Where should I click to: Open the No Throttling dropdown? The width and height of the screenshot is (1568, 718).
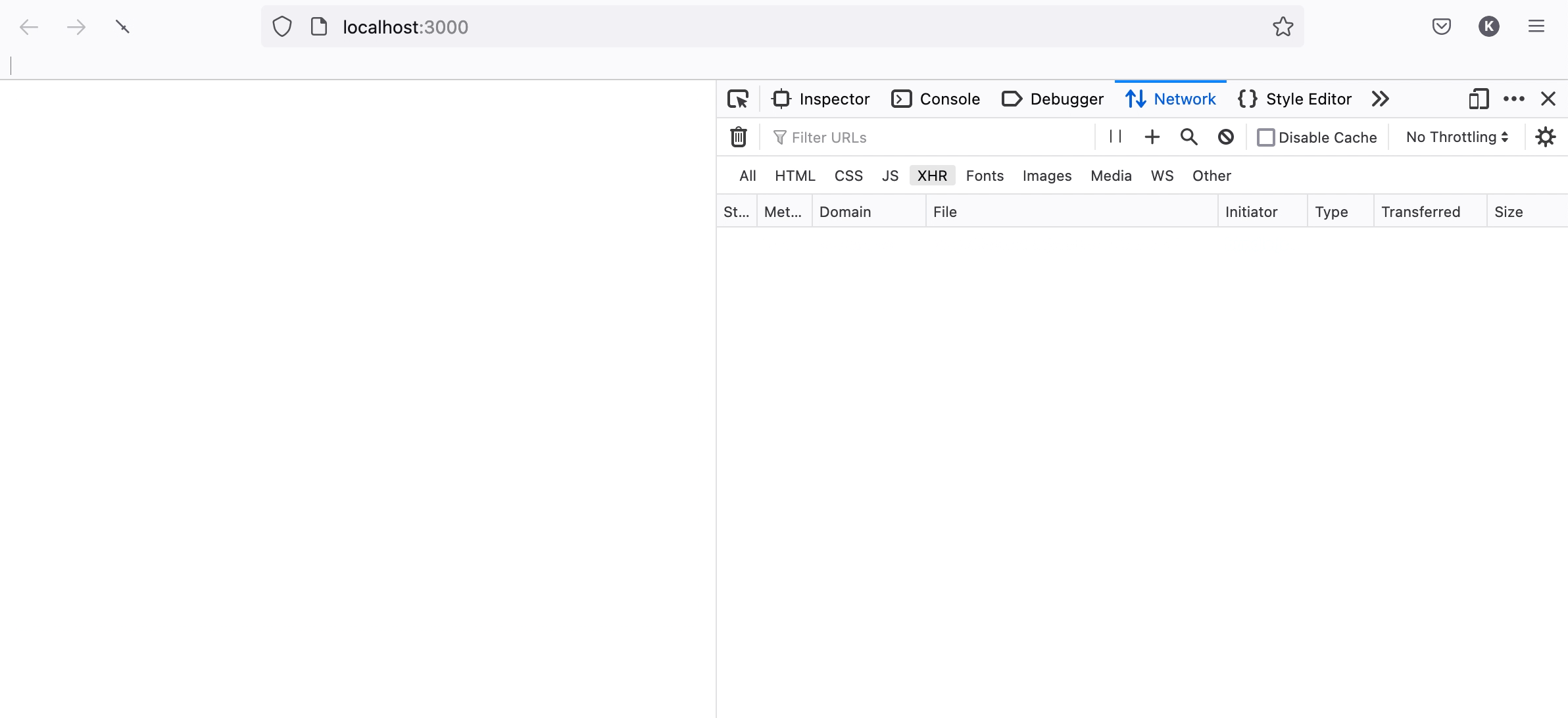(x=1457, y=137)
